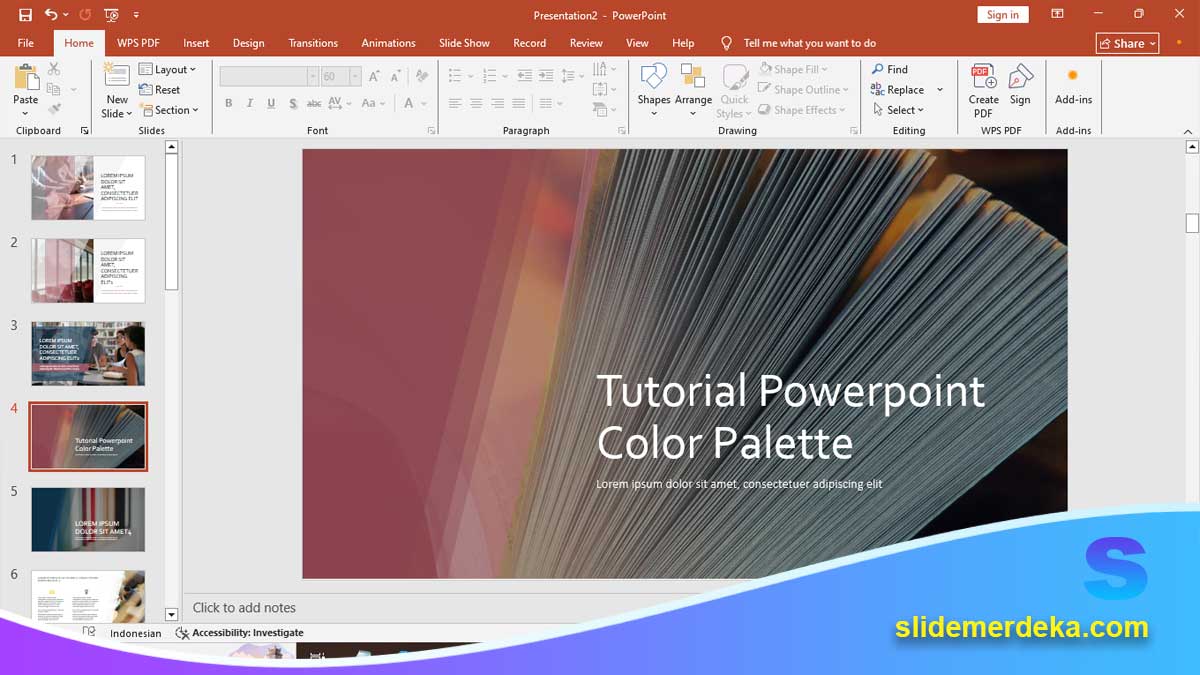The width and height of the screenshot is (1200, 675).
Task: Click the Redo icon in the title bar
Action: [85, 15]
